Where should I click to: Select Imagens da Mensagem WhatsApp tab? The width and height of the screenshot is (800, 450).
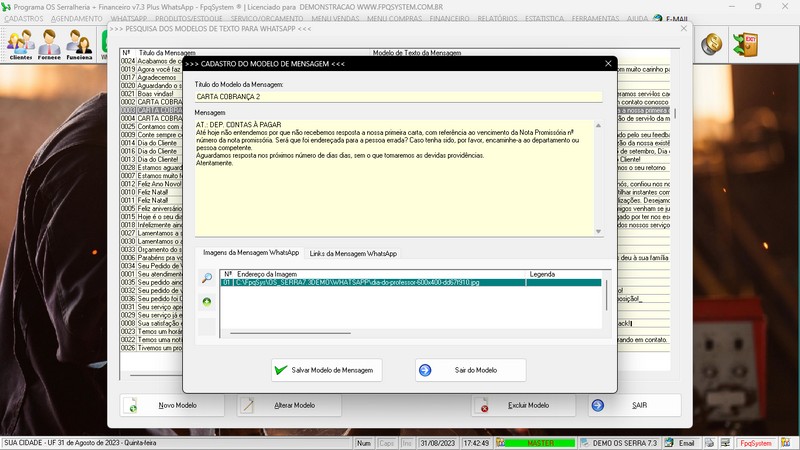pyautogui.click(x=251, y=253)
